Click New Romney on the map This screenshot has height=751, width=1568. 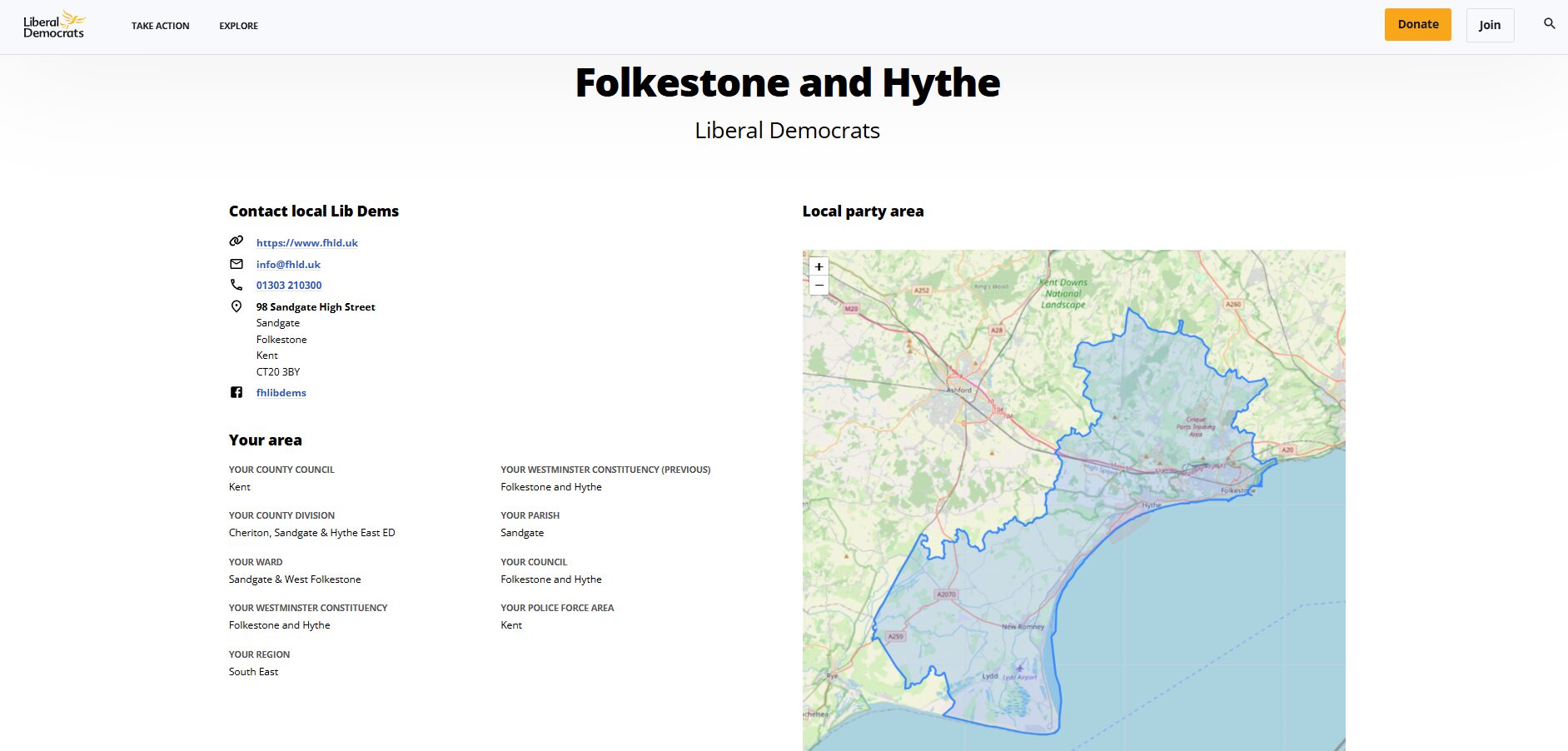[x=1022, y=626]
